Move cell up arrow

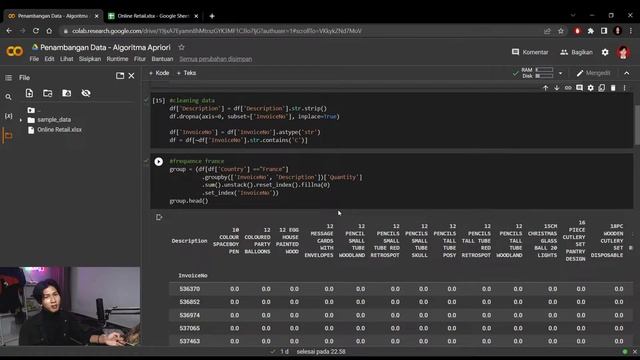[x=545, y=88]
